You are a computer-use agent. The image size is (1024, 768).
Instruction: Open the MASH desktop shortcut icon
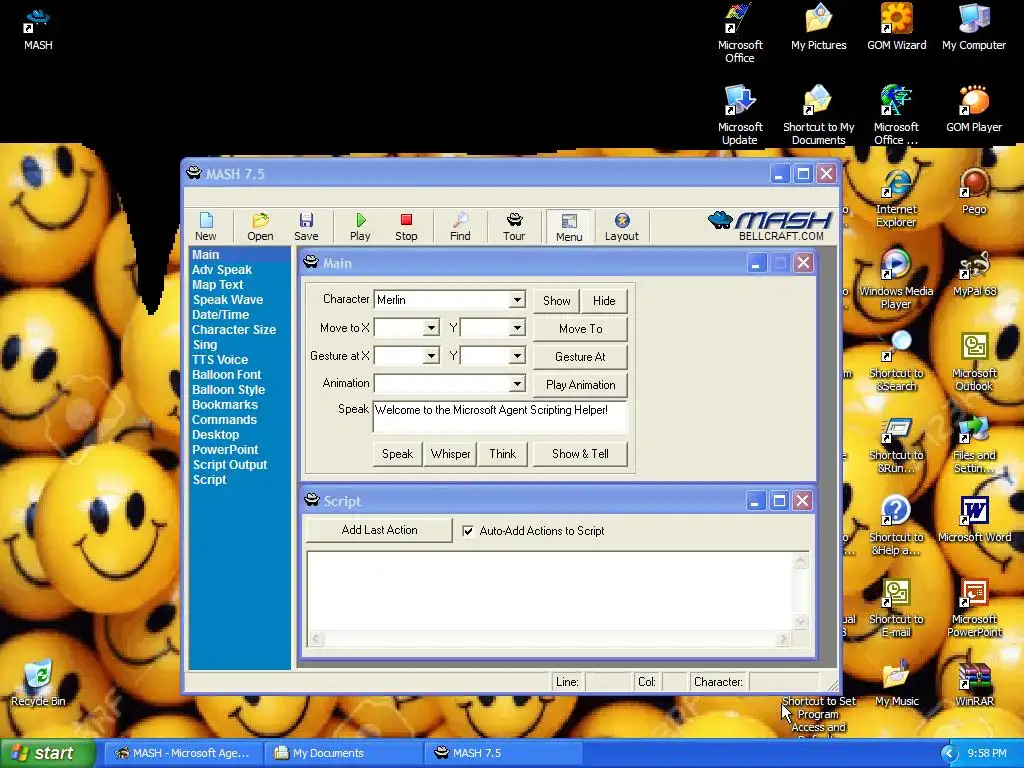[38, 29]
